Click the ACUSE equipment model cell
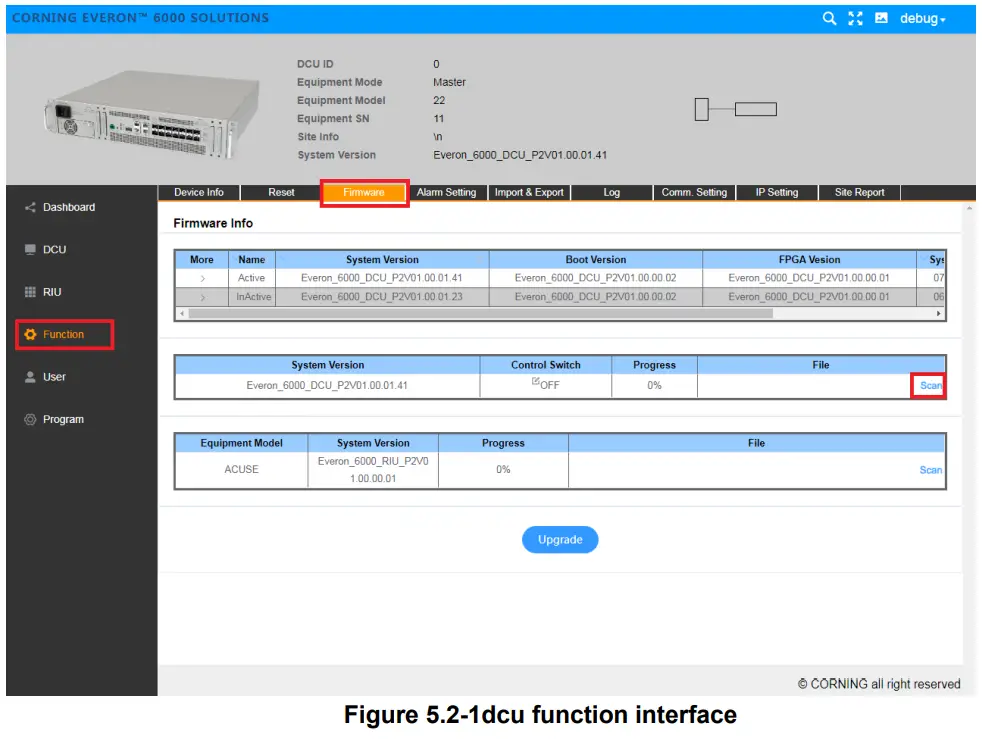982x739 pixels. (241, 470)
